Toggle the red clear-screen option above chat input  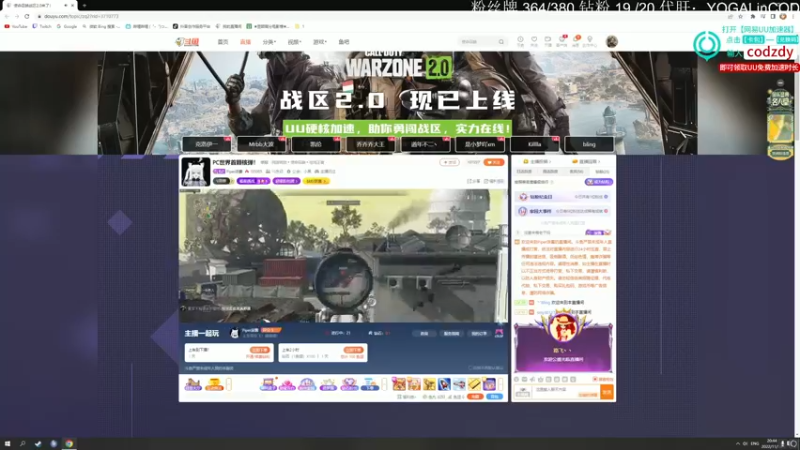[603, 380]
